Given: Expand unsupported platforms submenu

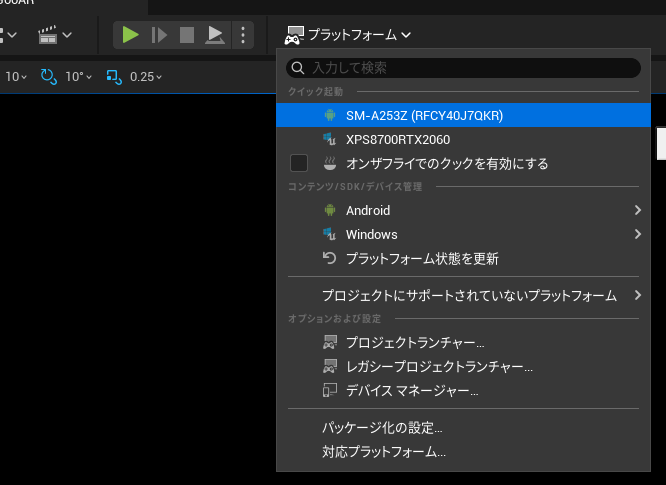Looking at the screenshot, I should coord(469,296).
